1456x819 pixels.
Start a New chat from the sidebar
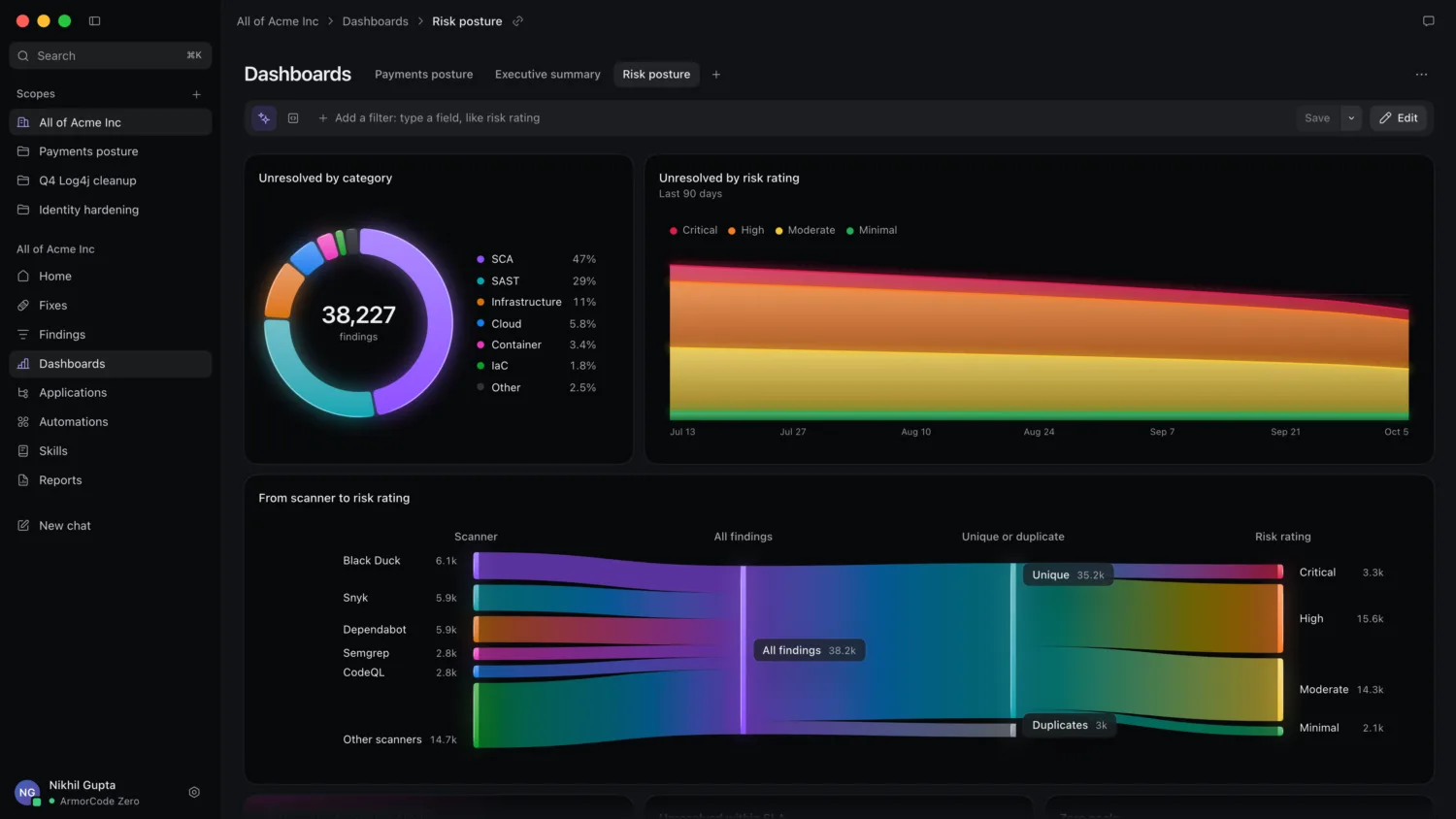[x=111, y=526]
